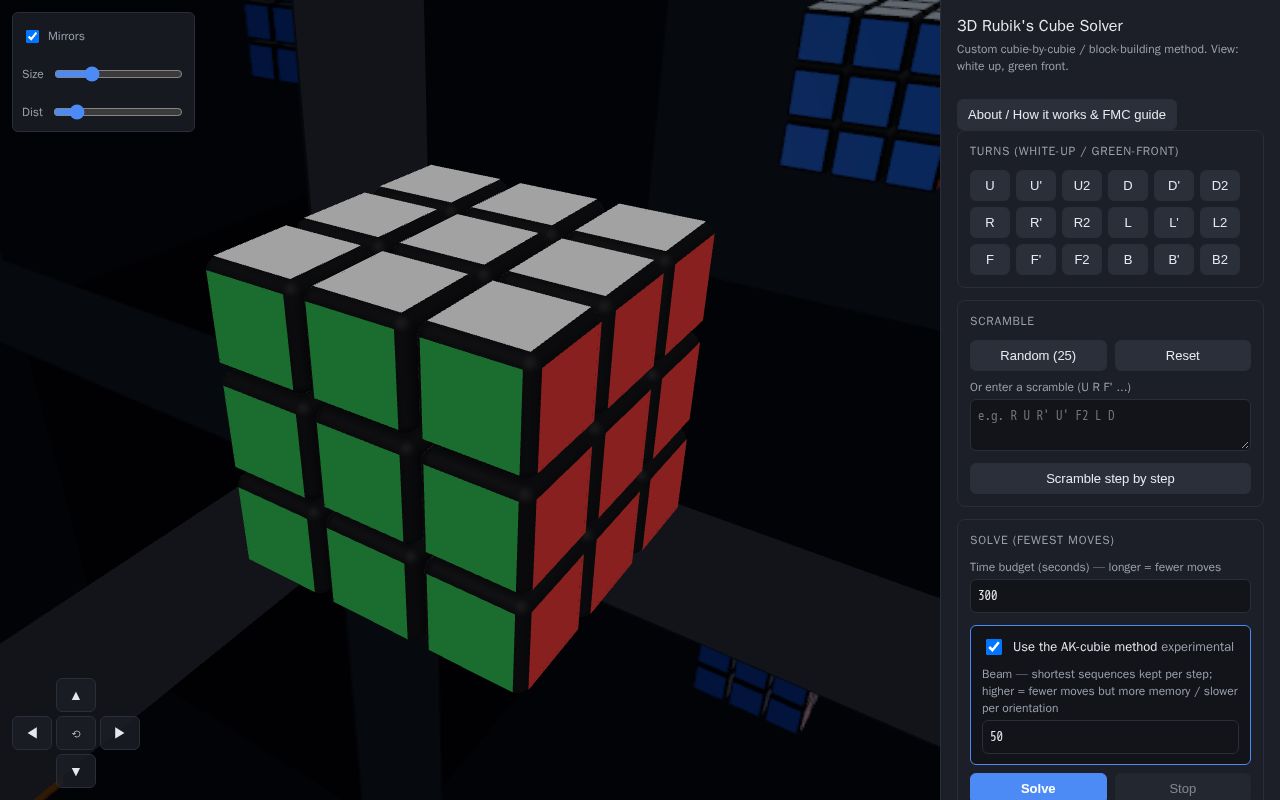Adjust the Size slider
The image size is (1280, 800).
[x=118, y=74]
